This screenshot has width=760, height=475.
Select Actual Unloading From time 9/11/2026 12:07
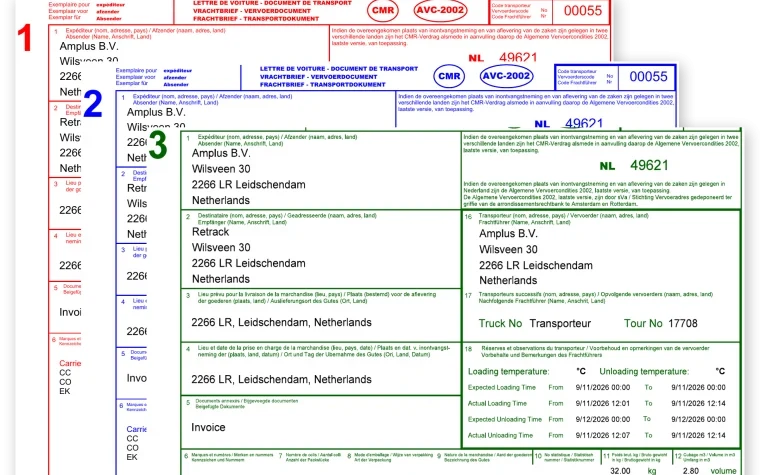603,436
